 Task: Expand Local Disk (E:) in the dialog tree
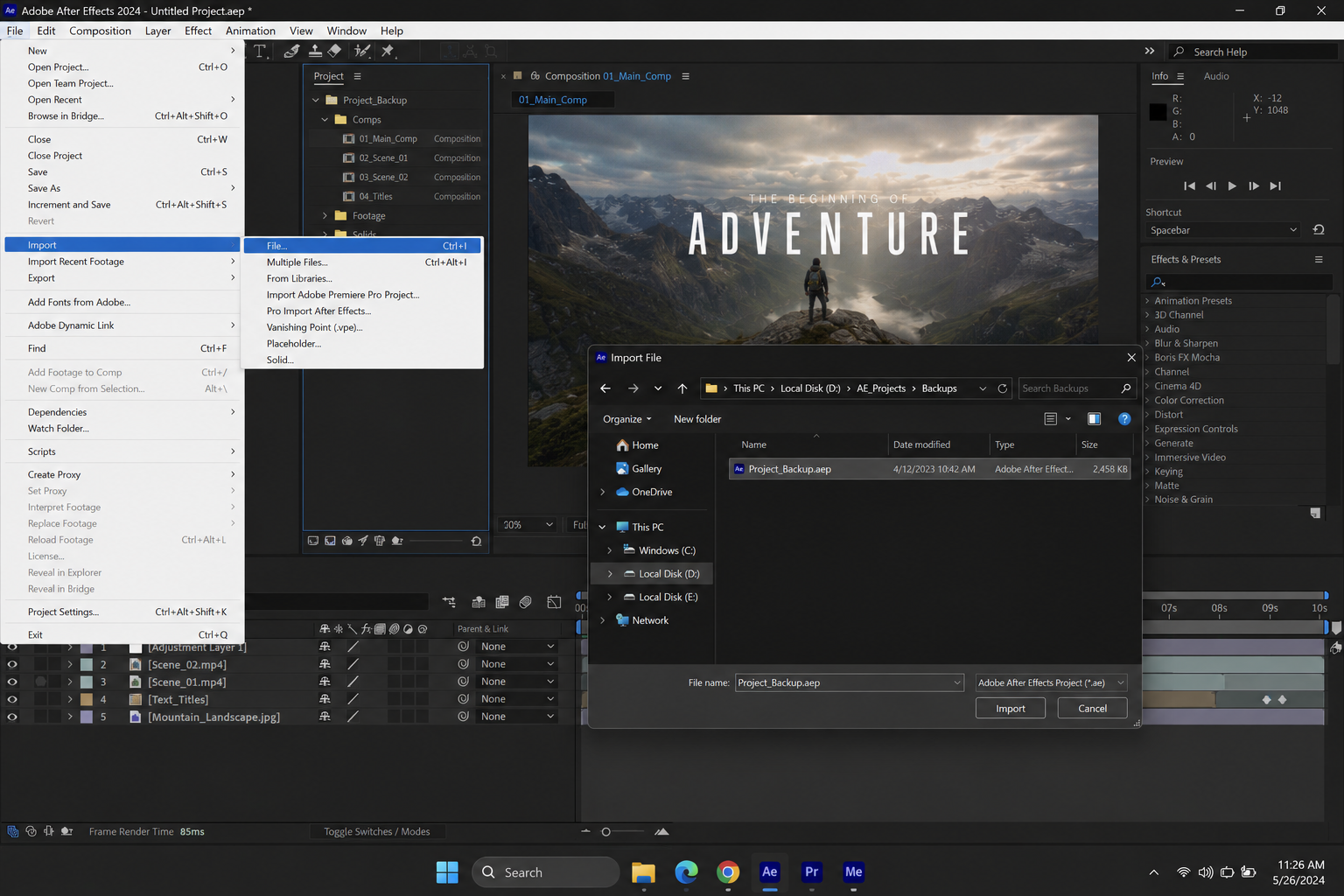point(610,597)
